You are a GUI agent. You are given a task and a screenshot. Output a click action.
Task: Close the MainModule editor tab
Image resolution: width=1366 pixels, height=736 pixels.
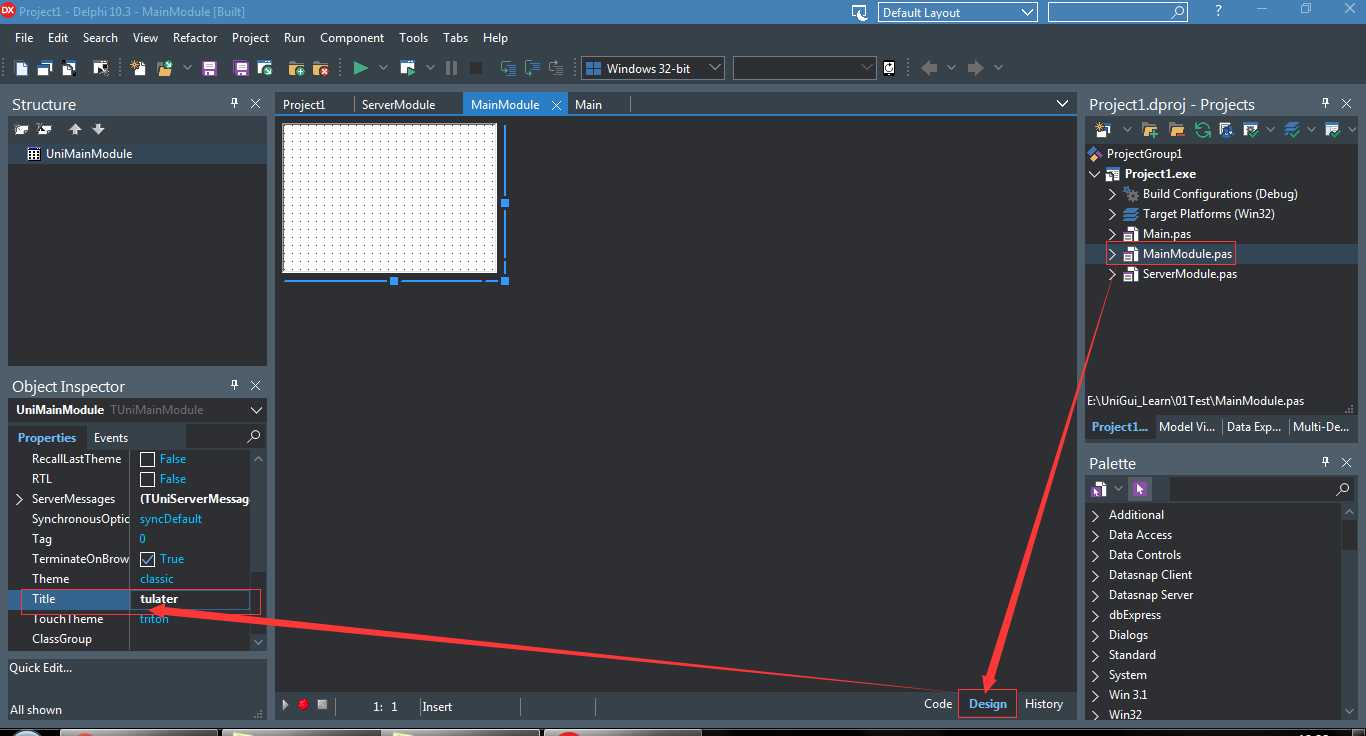[x=556, y=104]
